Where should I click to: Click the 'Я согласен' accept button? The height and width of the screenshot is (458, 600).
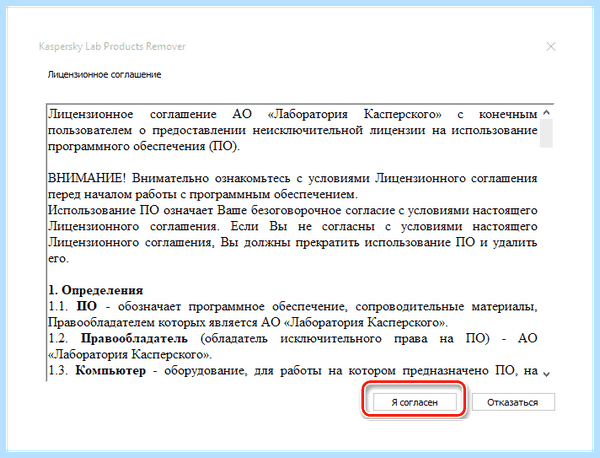(x=414, y=402)
